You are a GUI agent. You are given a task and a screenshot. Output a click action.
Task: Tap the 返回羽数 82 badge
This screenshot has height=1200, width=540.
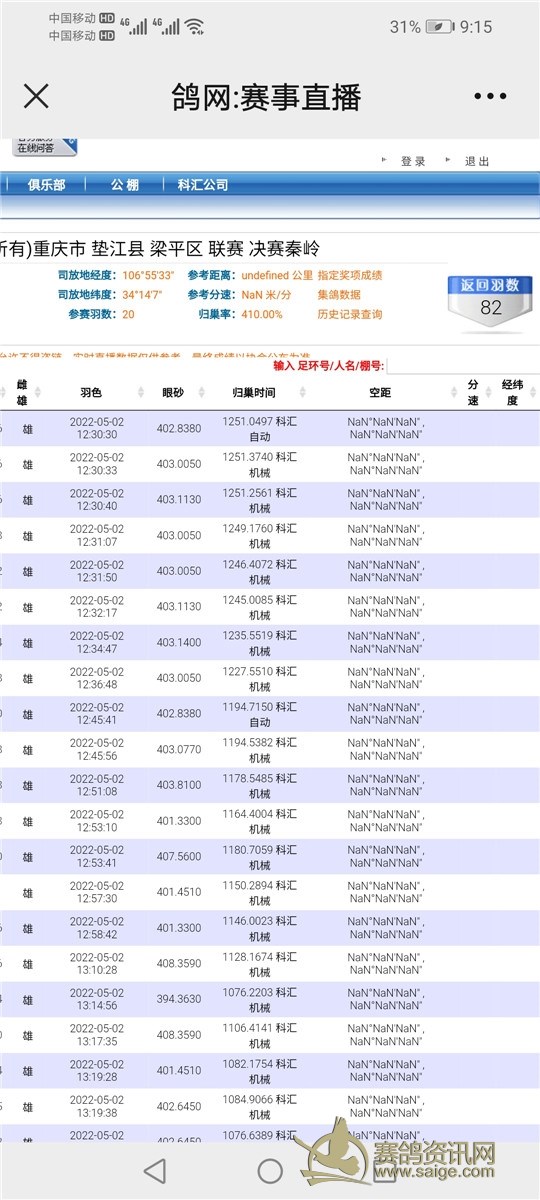click(490, 300)
